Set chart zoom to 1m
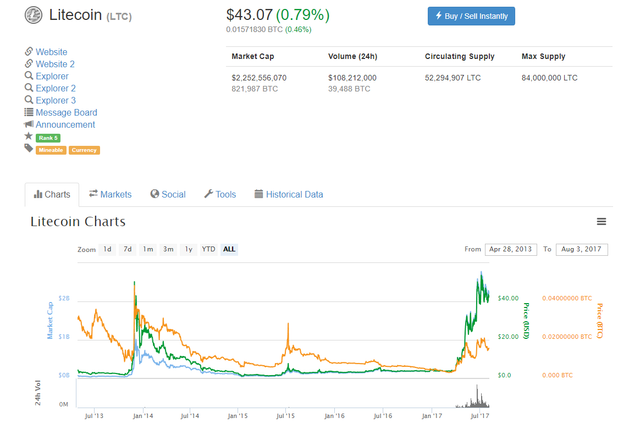 click(148, 249)
